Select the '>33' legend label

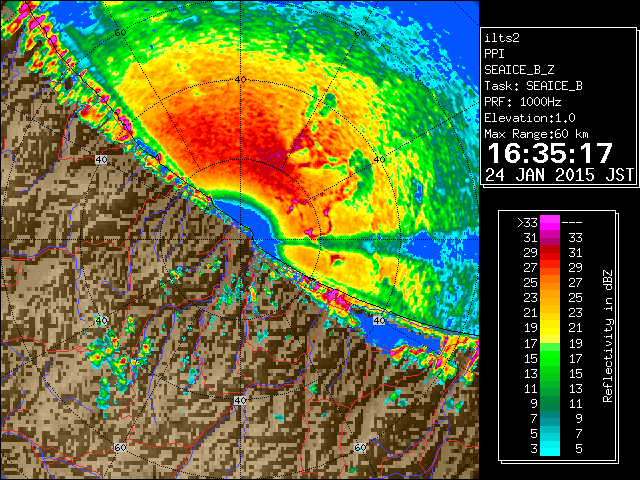[527, 223]
